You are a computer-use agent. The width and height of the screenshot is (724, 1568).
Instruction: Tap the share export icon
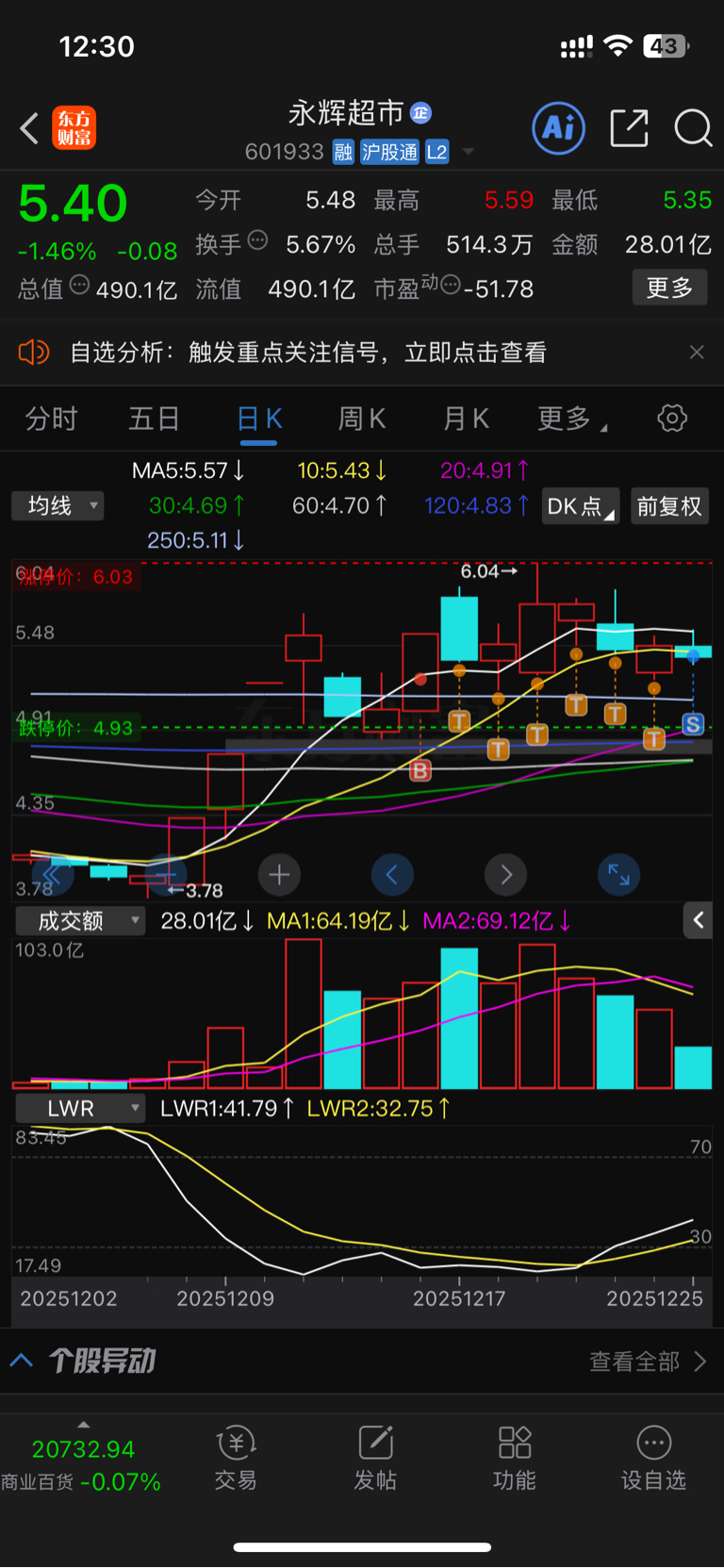coord(629,127)
